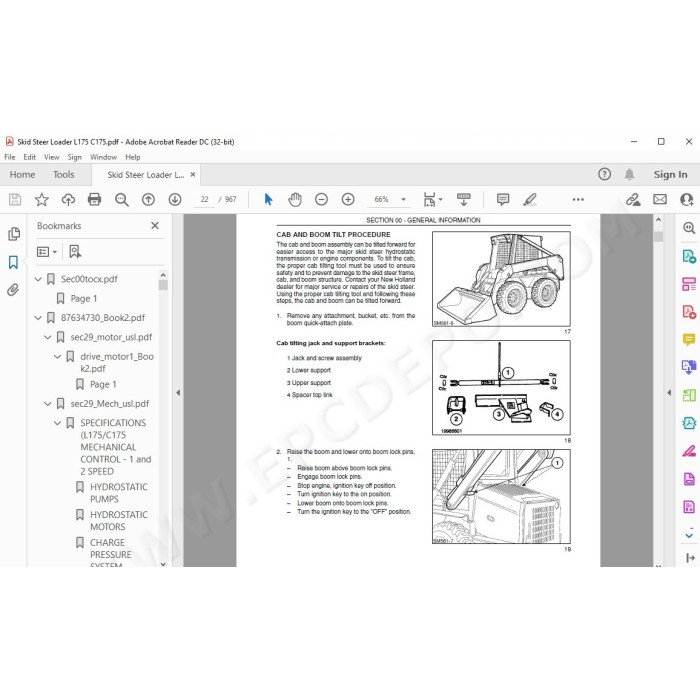Open search tool in right pane
This screenshot has width=700, height=700.
pyautogui.click(x=689, y=228)
